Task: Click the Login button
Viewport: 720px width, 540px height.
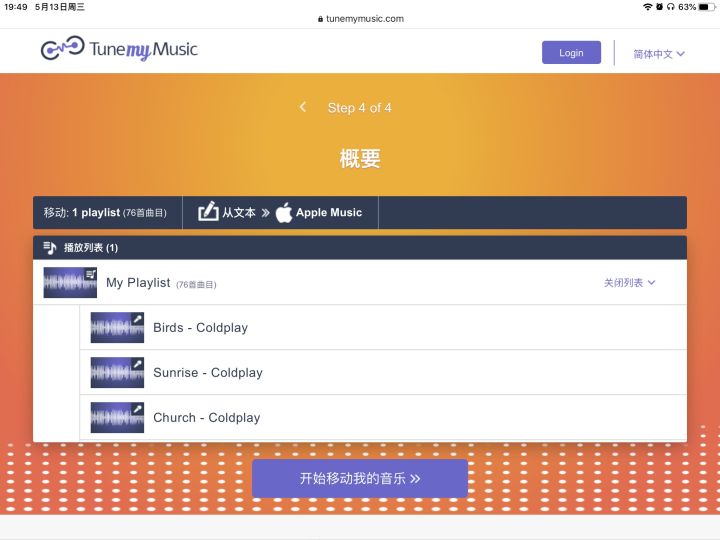Action: coord(571,53)
